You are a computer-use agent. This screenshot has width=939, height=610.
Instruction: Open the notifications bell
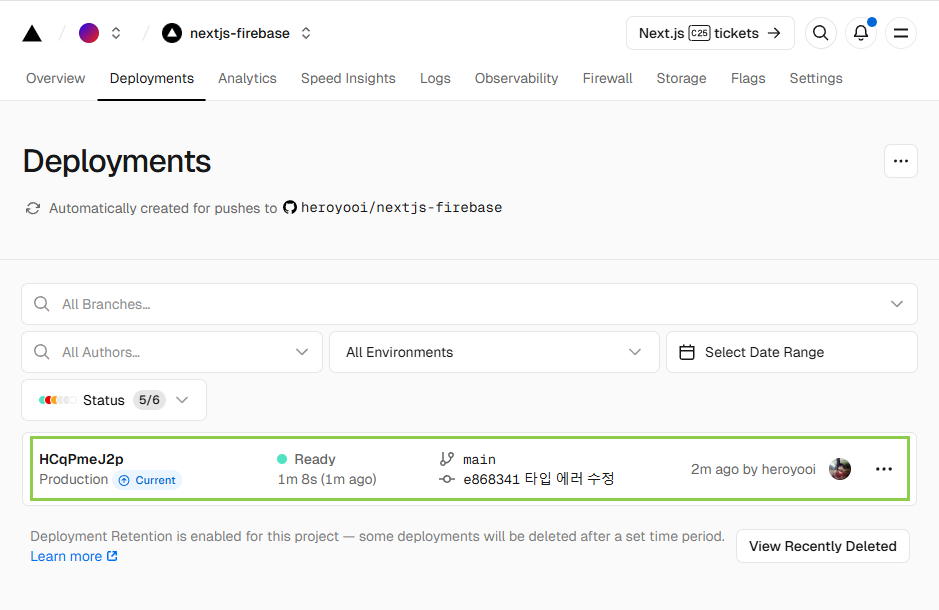(860, 33)
